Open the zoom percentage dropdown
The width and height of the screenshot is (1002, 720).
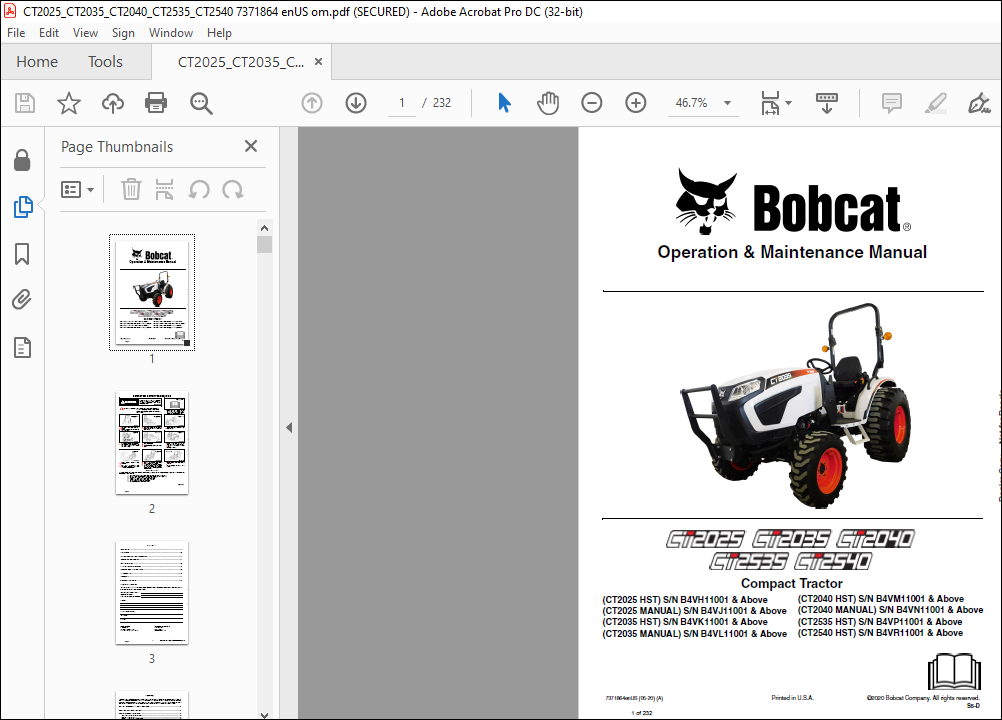727,103
